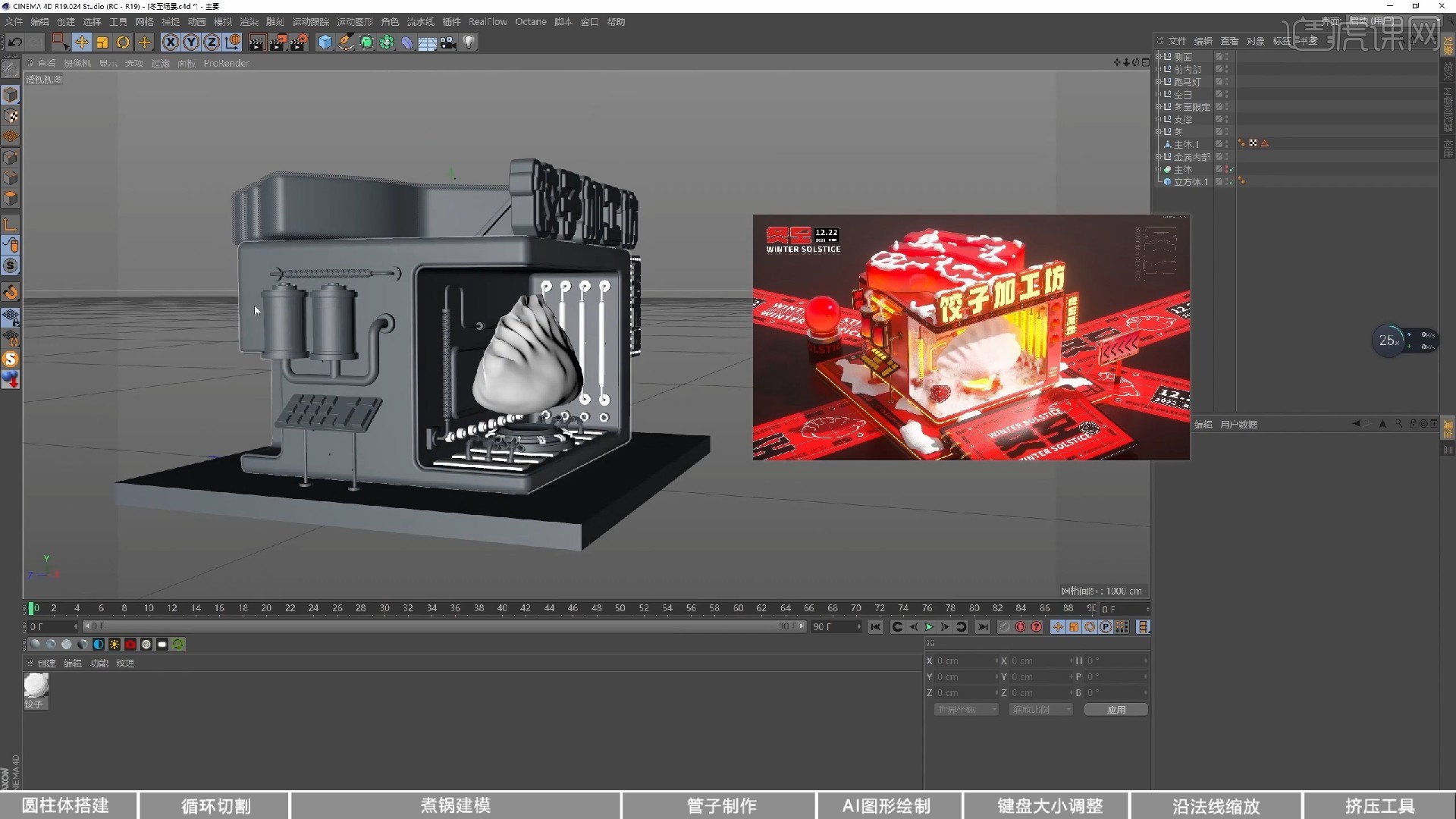Click the green Array modeling icon
The width and height of the screenshot is (1456, 819).
coord(387,42)
